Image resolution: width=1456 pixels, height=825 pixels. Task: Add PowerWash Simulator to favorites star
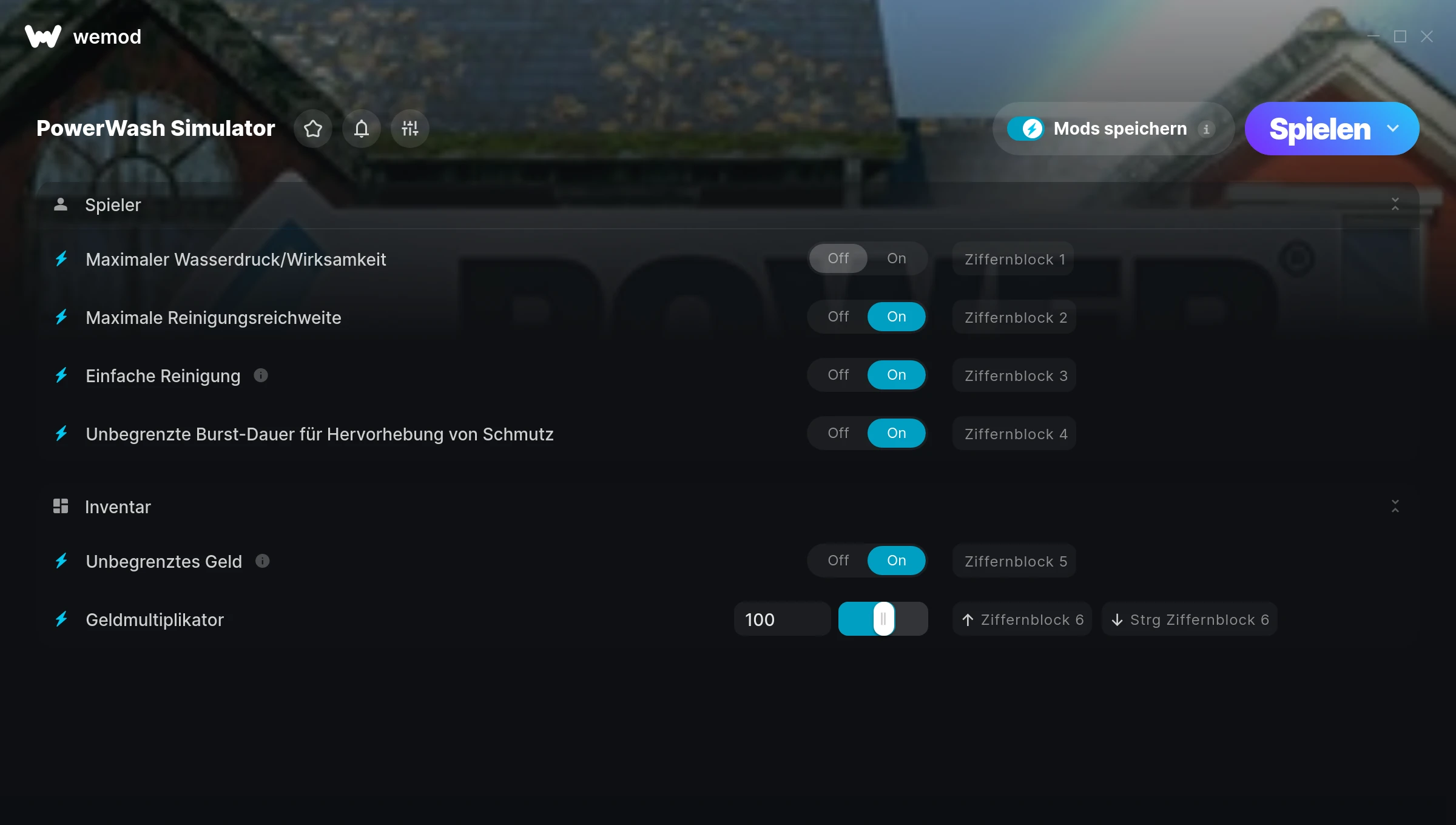[313, 129]
